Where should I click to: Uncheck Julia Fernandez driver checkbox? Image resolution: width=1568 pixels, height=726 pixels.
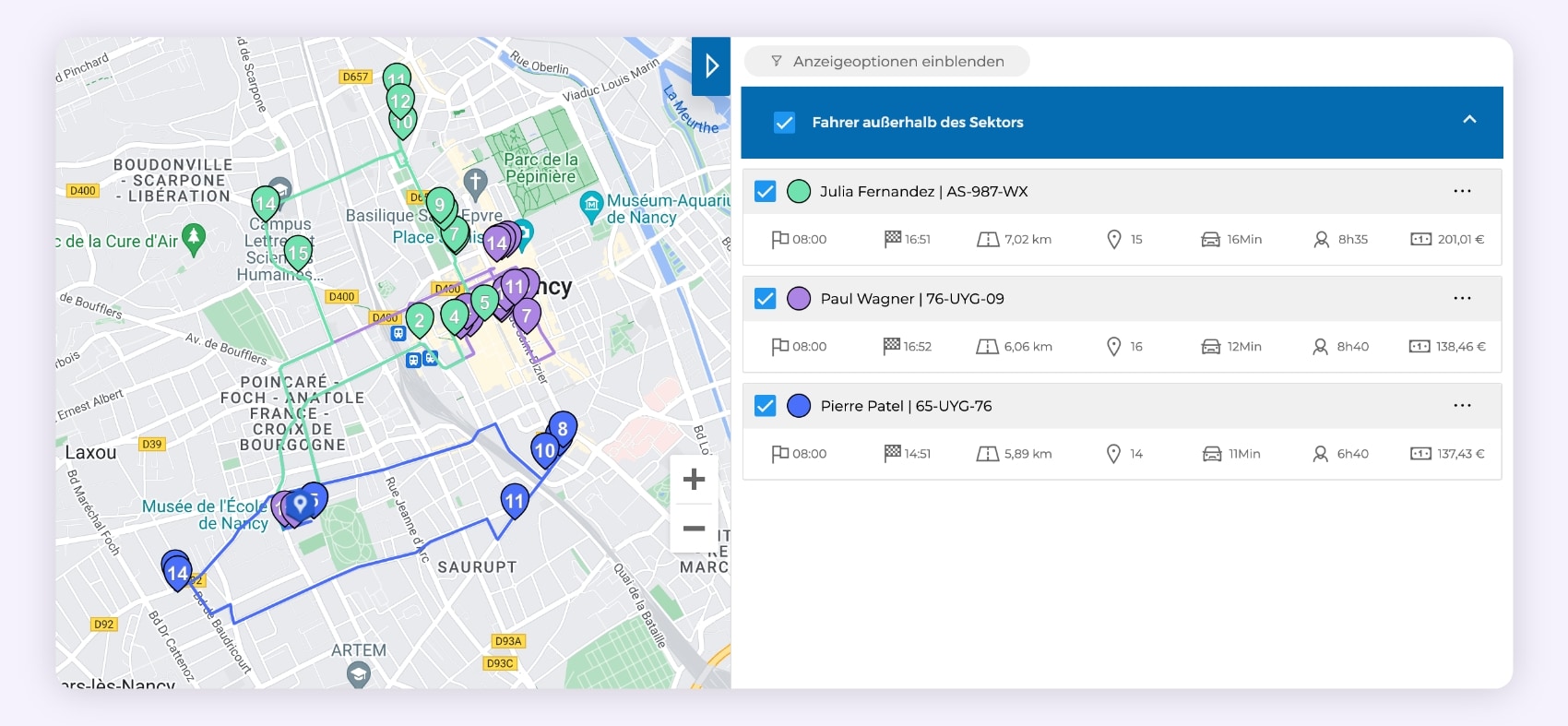point(765,191)
